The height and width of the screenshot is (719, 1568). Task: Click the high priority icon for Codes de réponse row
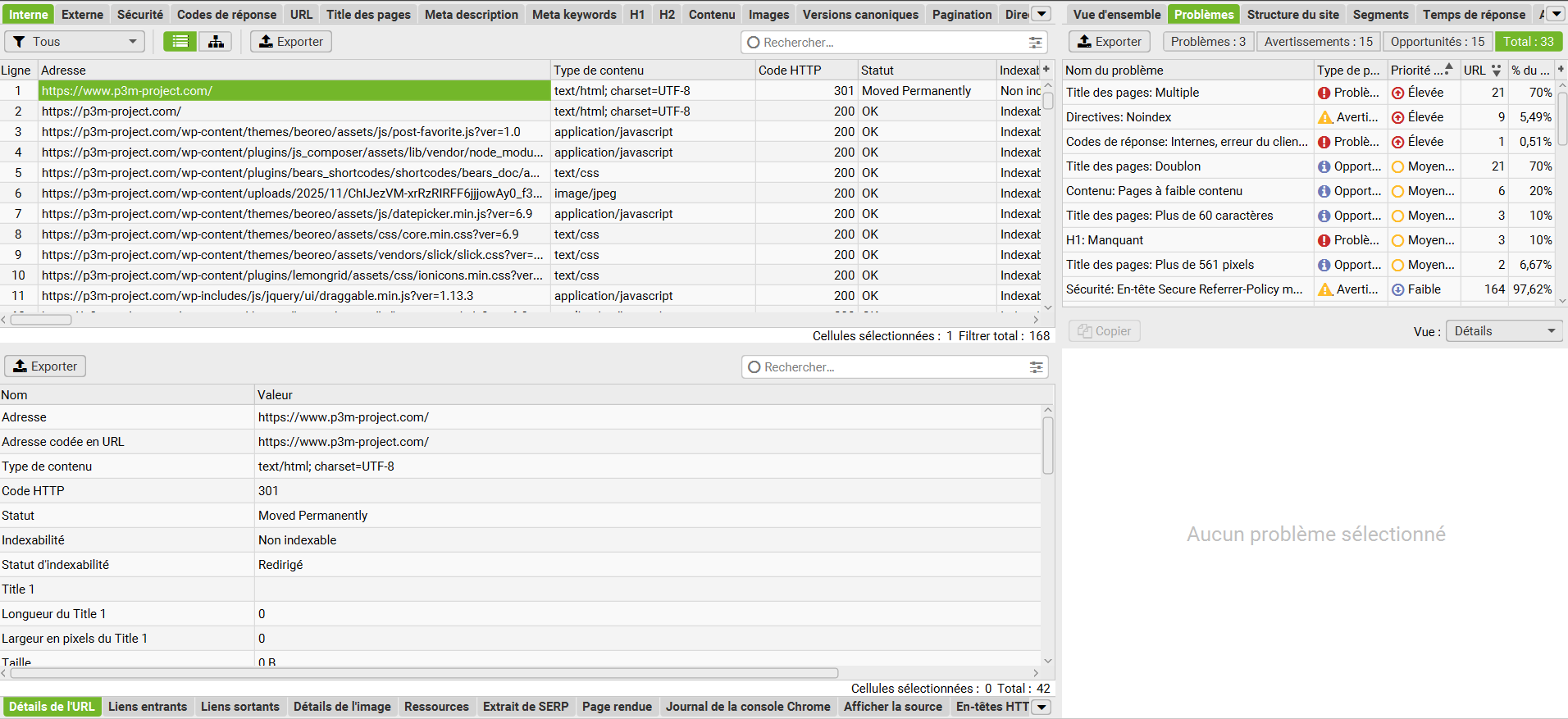pos(1398,143)
